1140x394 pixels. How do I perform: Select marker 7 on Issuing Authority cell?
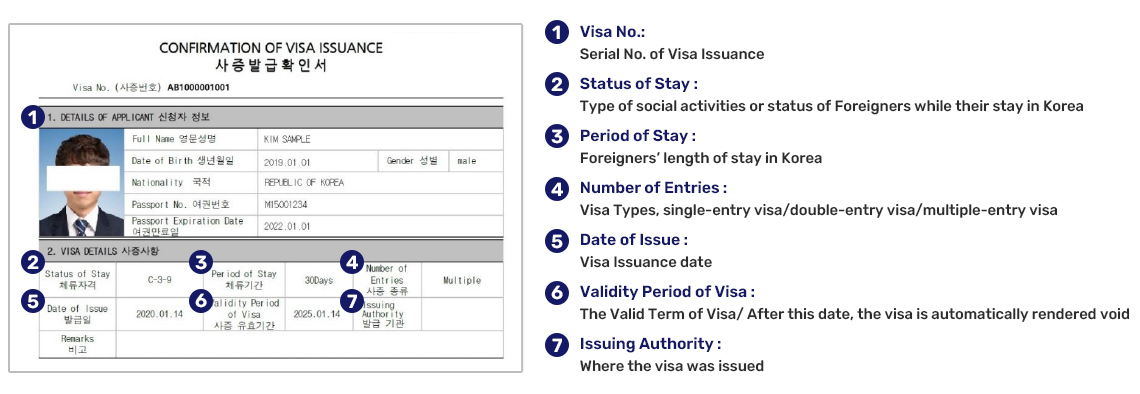coord(353,300)
